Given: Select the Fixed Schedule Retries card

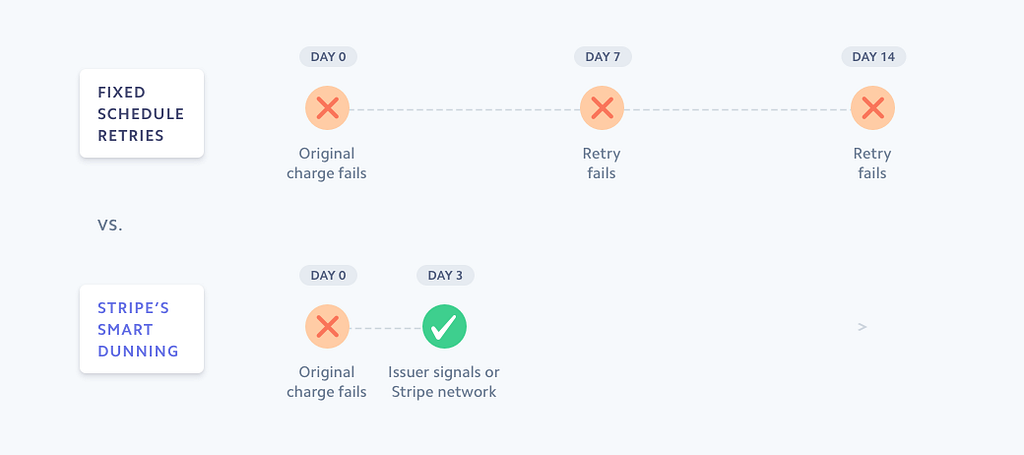Looking at the screenshot, I should (x=142, y=113).
